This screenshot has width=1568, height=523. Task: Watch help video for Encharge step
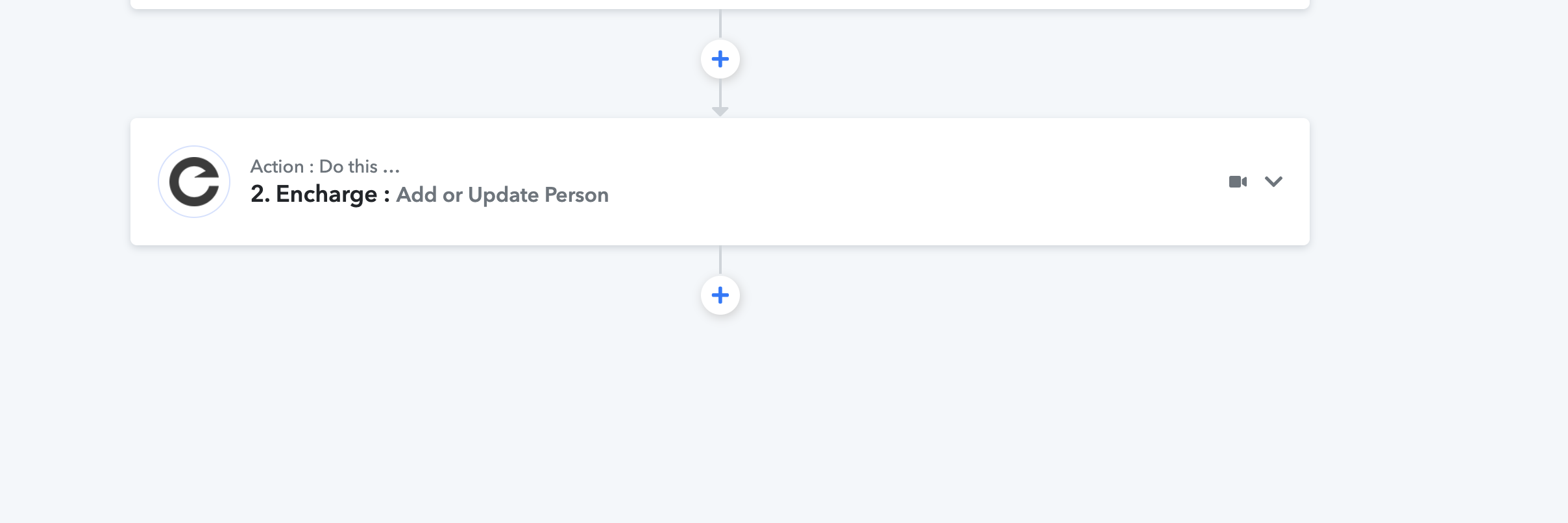click(1238, 182)
